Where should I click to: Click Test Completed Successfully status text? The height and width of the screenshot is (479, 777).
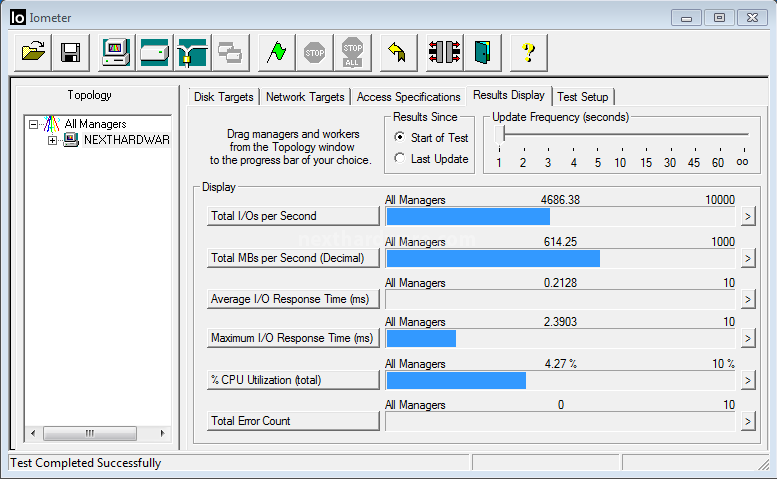pyautogui.click(x=86, y=463)
